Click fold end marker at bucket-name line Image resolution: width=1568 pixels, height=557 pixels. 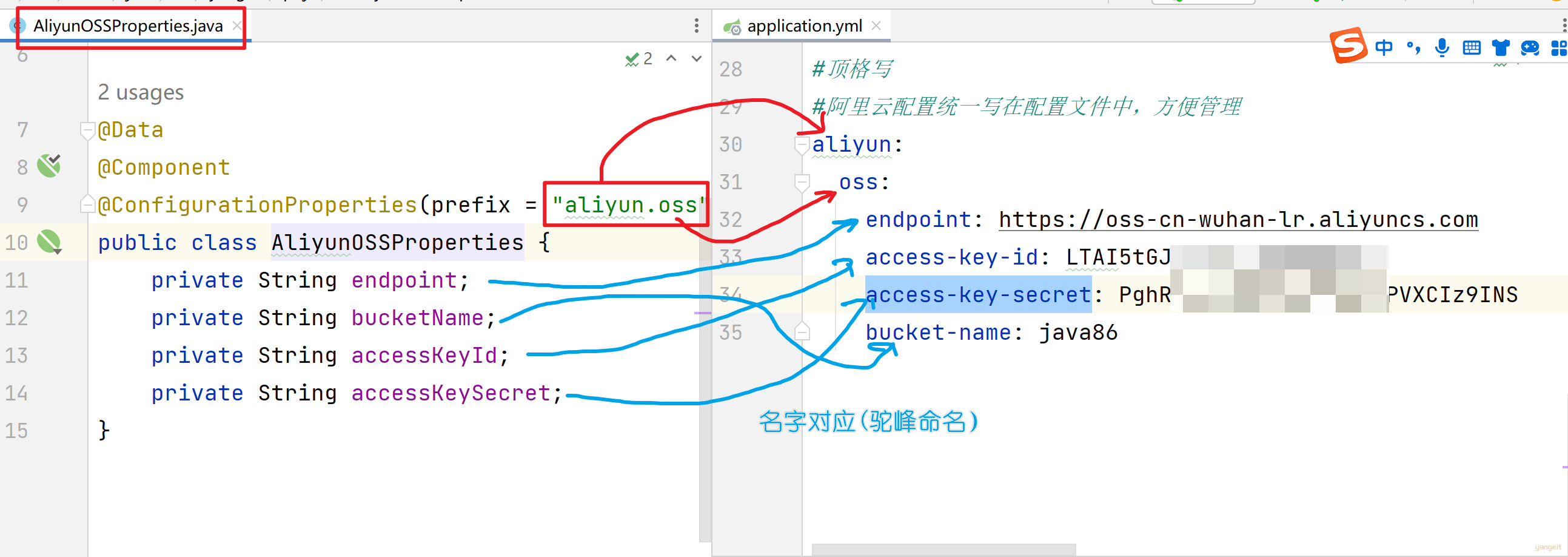[x=802, y=331]
